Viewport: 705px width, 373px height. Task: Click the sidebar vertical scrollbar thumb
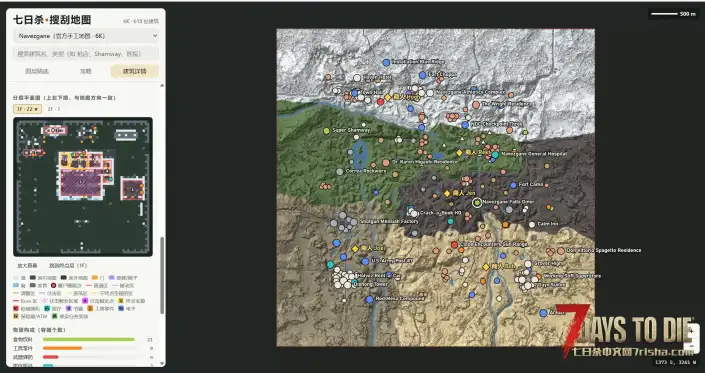tap(162, 275)
